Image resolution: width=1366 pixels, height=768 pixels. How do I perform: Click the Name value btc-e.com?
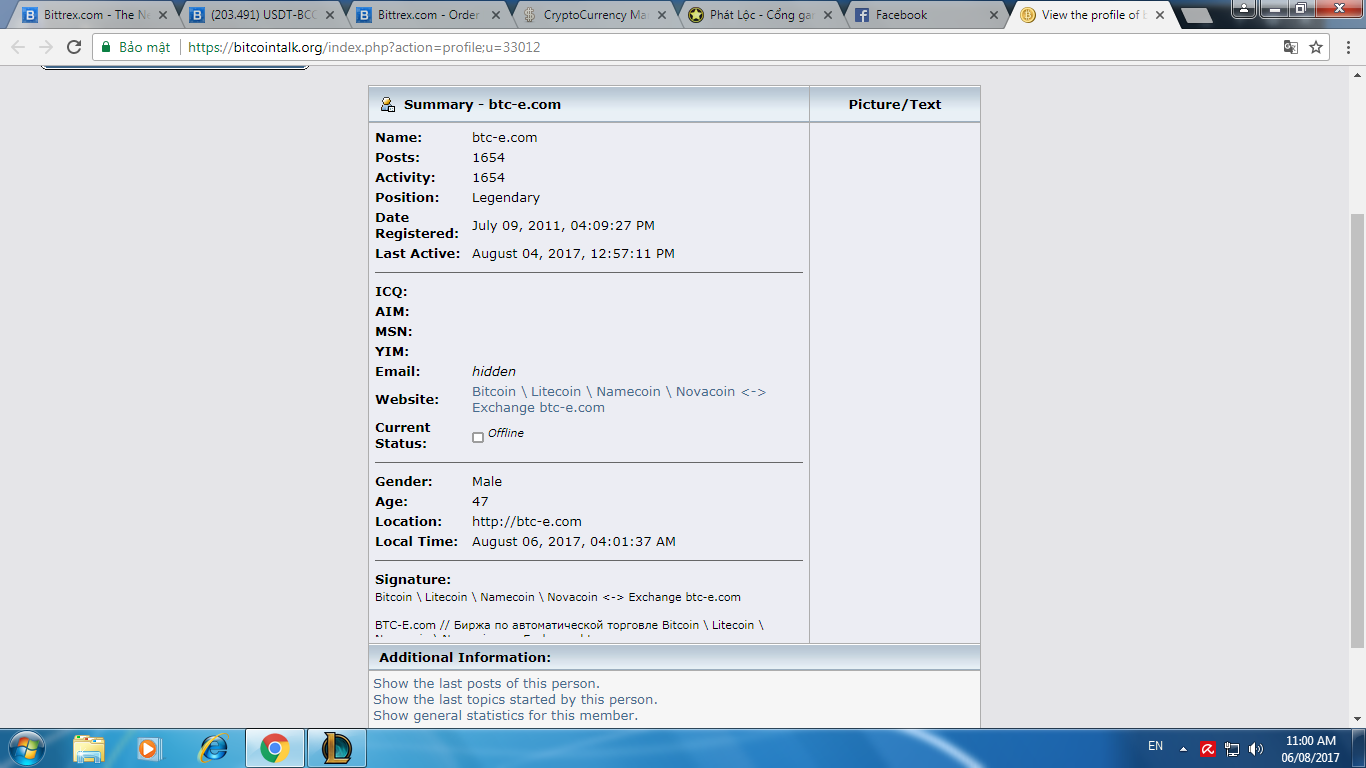[x=505, y=138]
